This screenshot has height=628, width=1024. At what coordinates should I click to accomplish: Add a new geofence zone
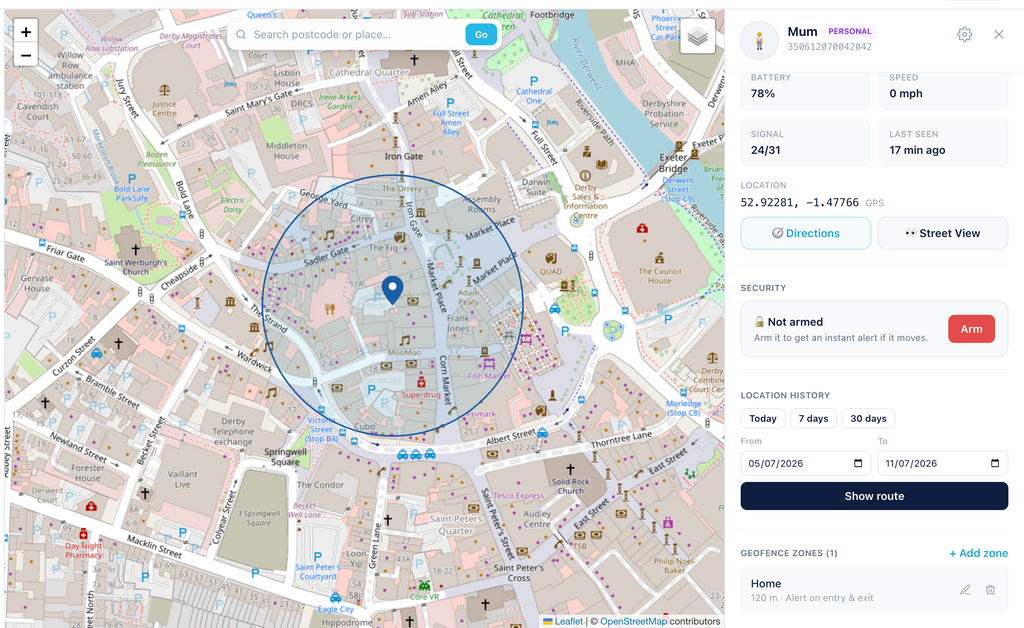pos(978,553)
